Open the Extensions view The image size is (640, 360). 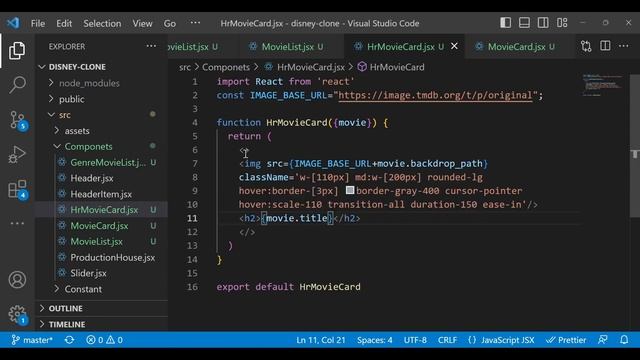coord(18,189)
